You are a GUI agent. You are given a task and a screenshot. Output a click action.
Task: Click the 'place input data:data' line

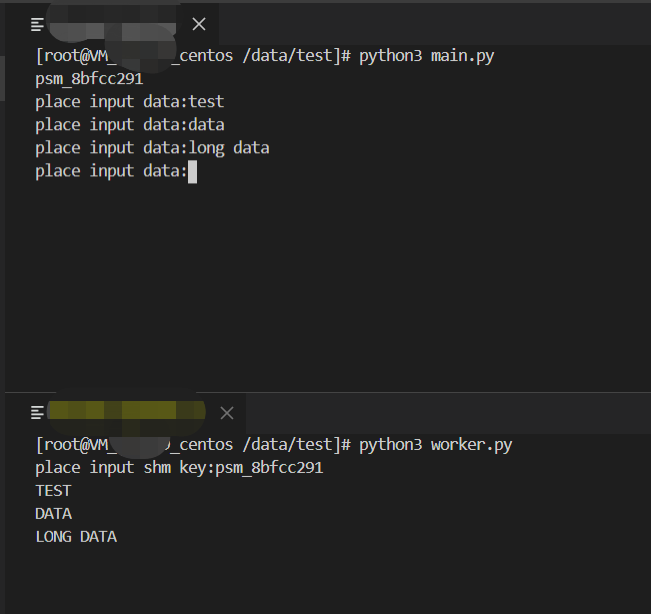pyautogui.click(x=130, y=125)
